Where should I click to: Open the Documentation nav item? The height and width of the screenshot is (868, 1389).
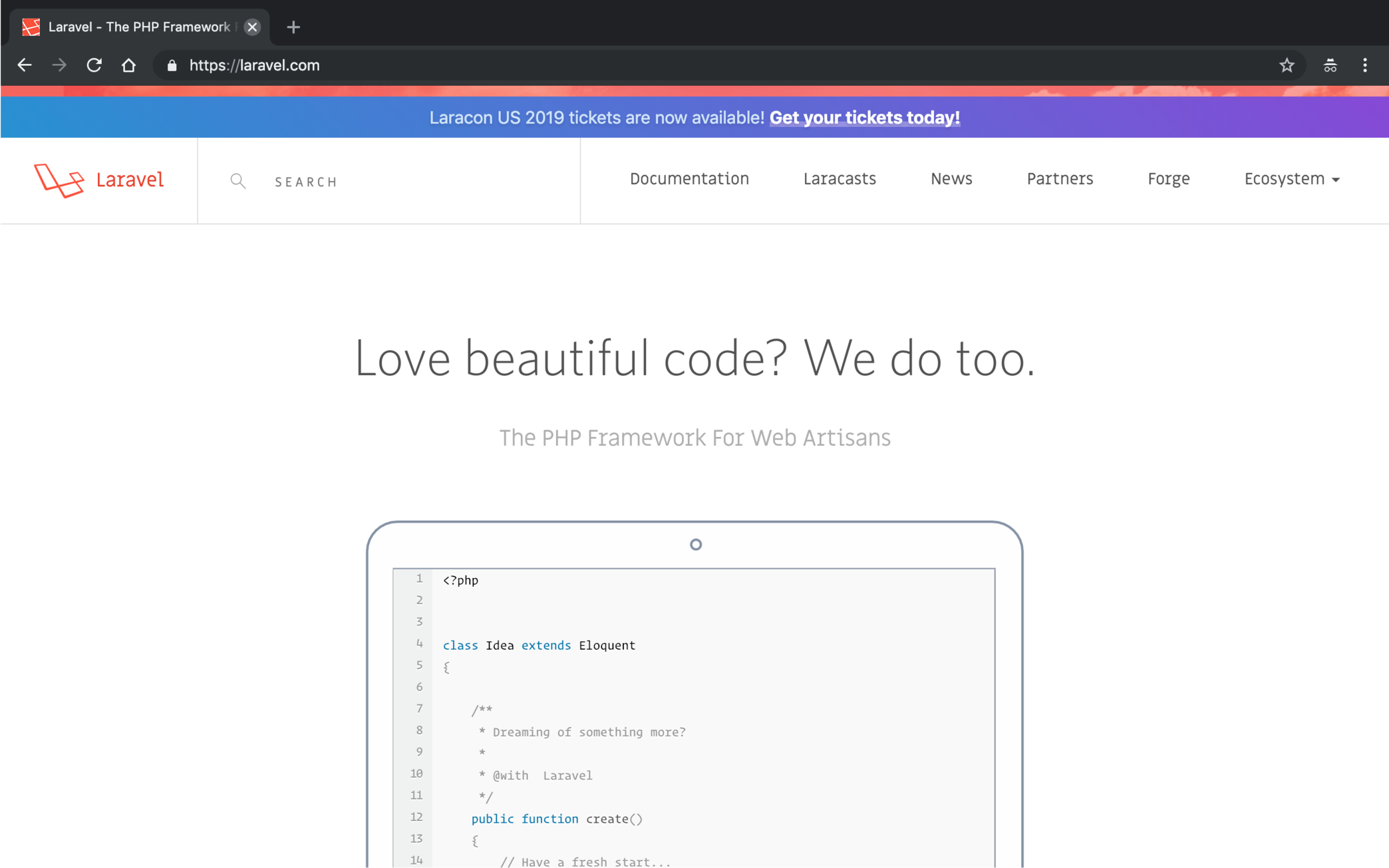[x=689, y=179]
